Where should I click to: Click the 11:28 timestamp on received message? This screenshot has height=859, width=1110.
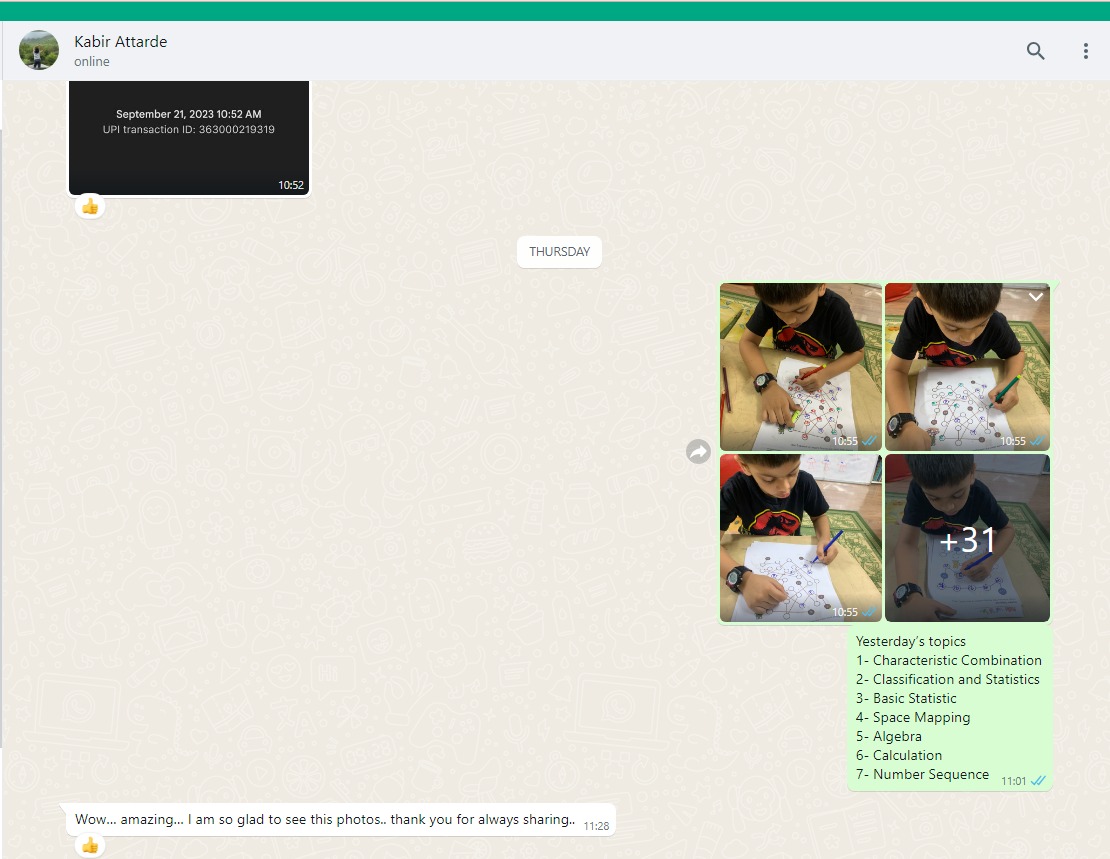tap(596, 826)
